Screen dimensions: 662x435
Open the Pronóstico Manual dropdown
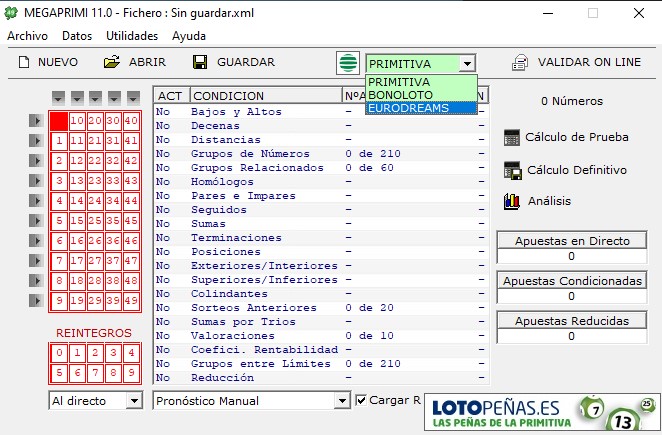click(x=342, y=400)
